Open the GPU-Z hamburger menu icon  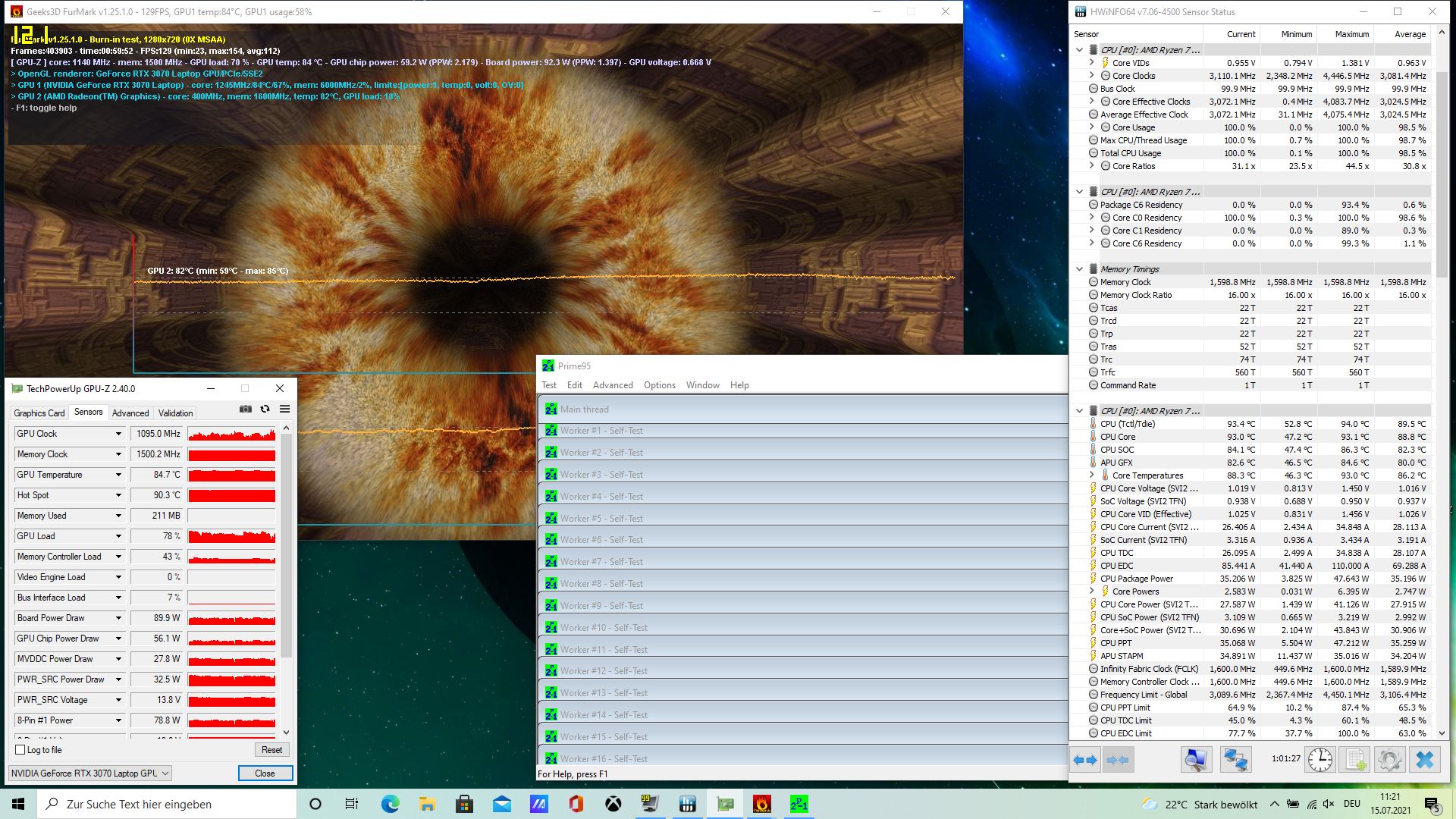(285, 409)
